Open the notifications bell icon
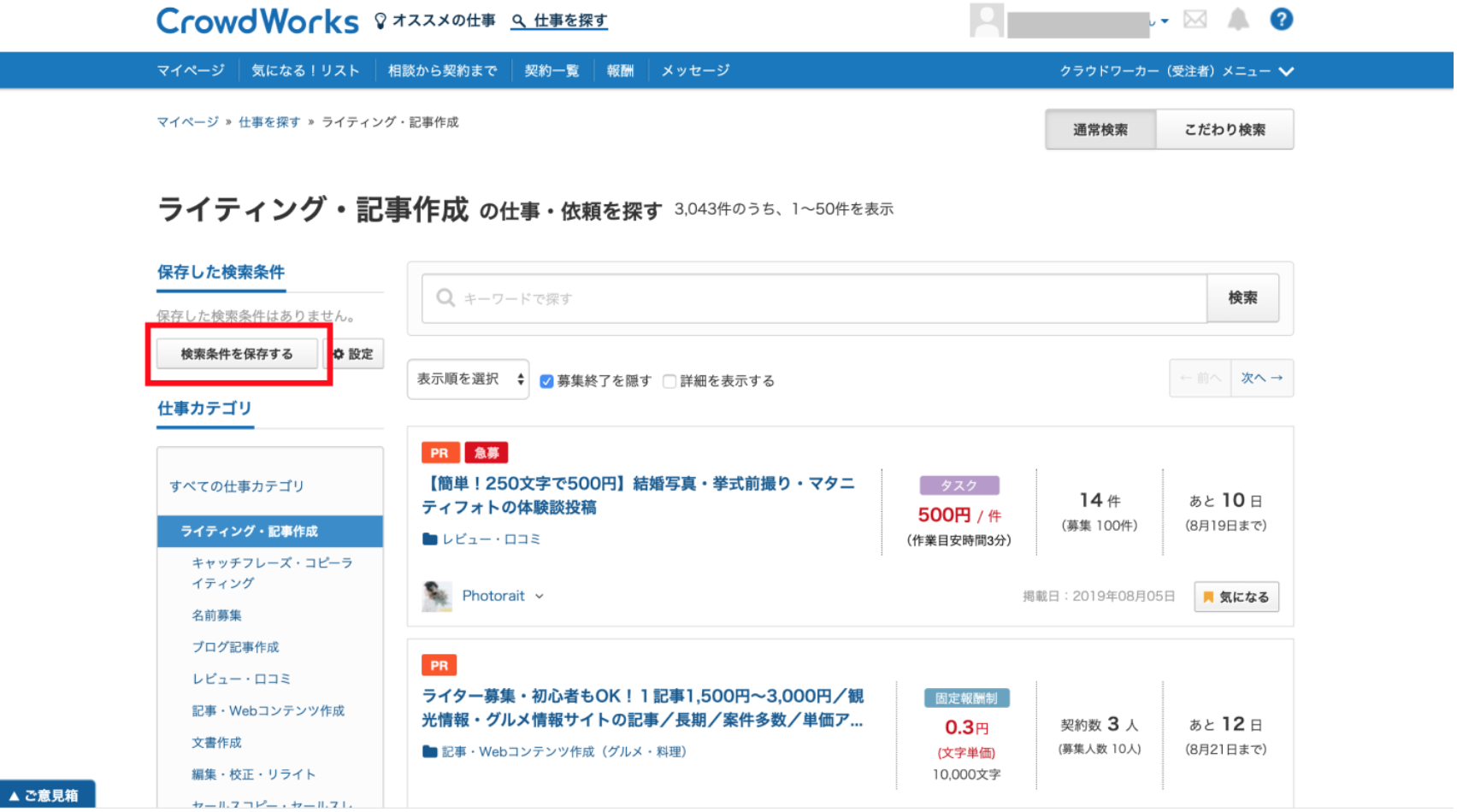This screenshot has width=1457, height=812. click(x=1237, y=20)
